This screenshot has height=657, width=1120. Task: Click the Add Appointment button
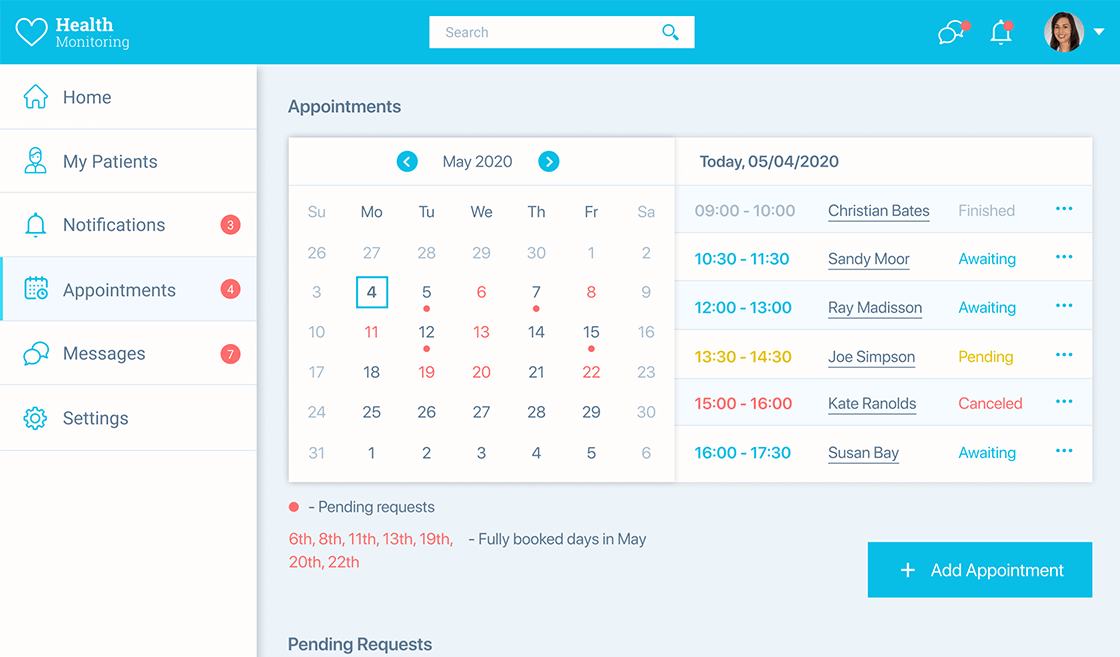click(979, 570)
